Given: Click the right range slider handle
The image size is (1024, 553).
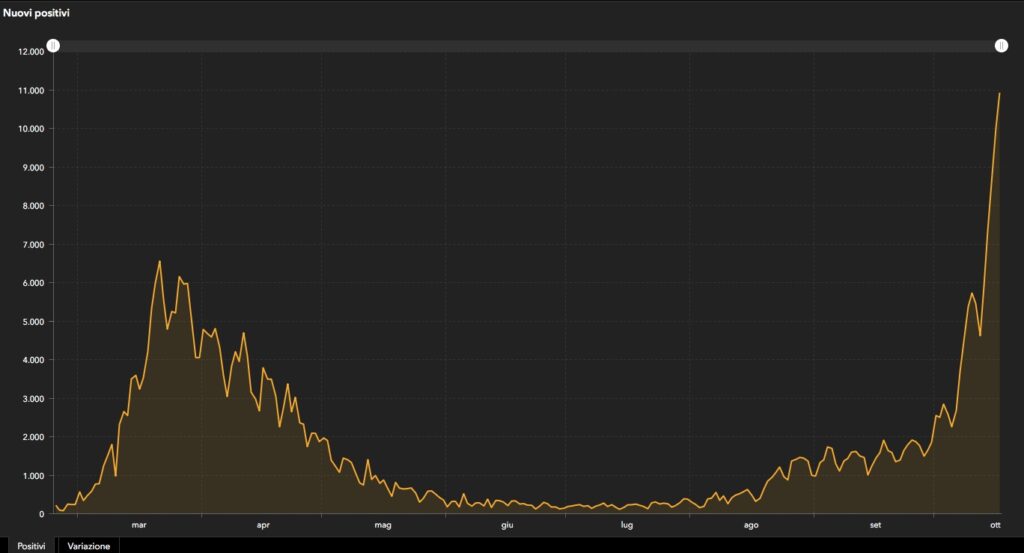Looking at the screenshot, I should tap(1001, 46).
